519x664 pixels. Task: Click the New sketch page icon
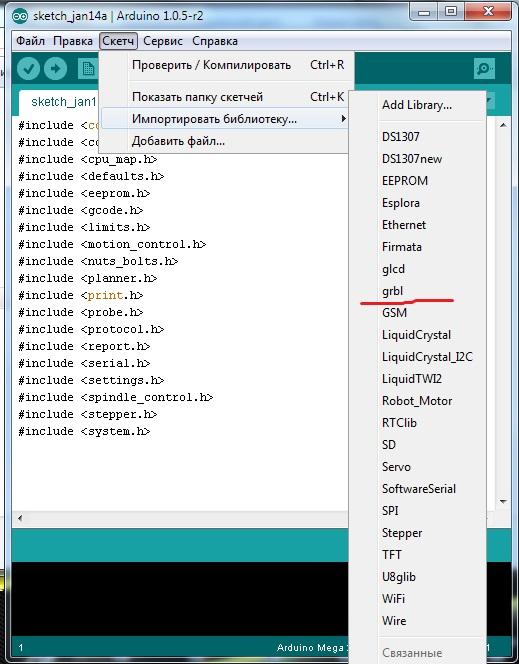click(88, 69)
